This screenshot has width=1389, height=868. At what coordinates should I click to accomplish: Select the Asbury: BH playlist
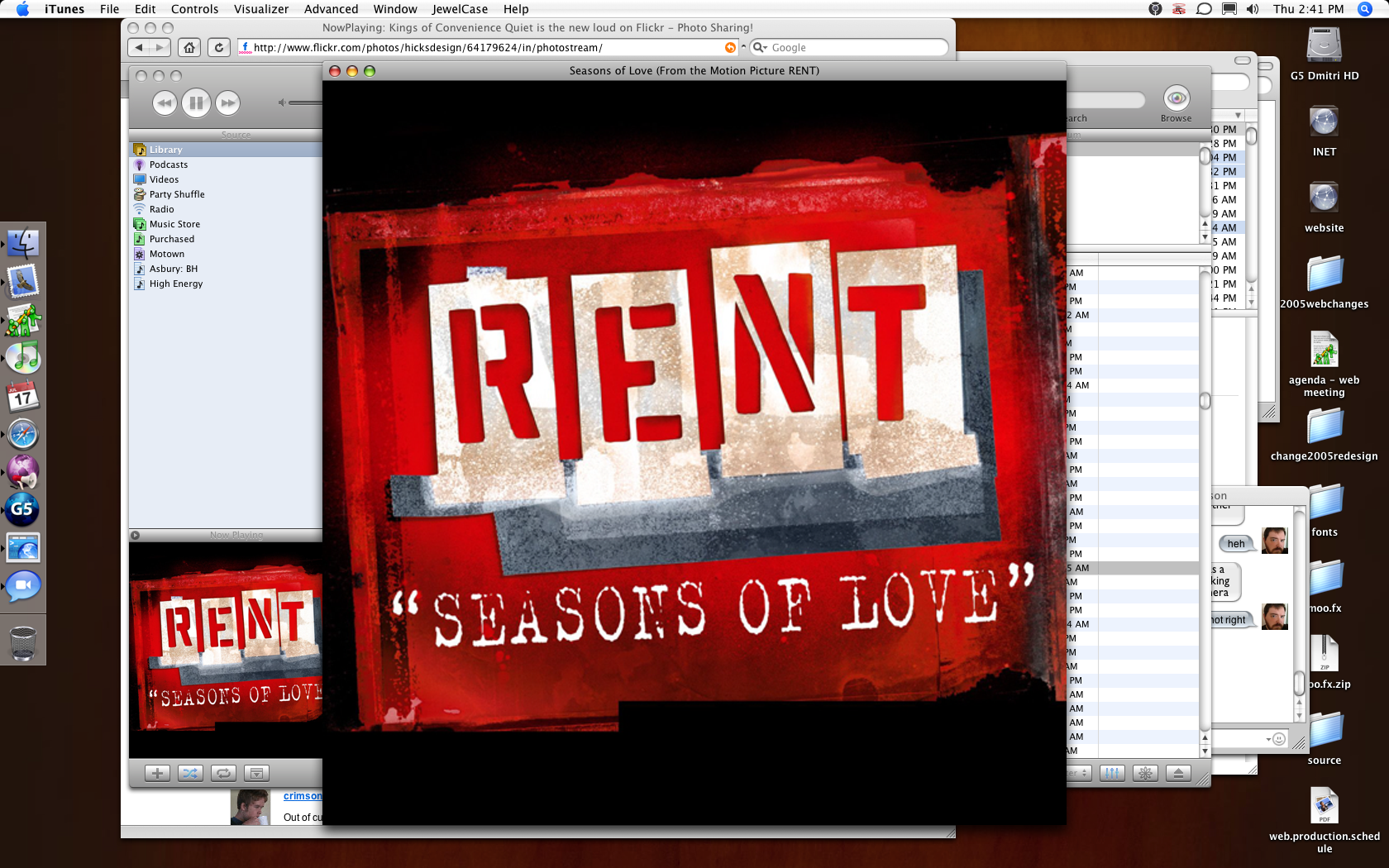tap(226, 269)
